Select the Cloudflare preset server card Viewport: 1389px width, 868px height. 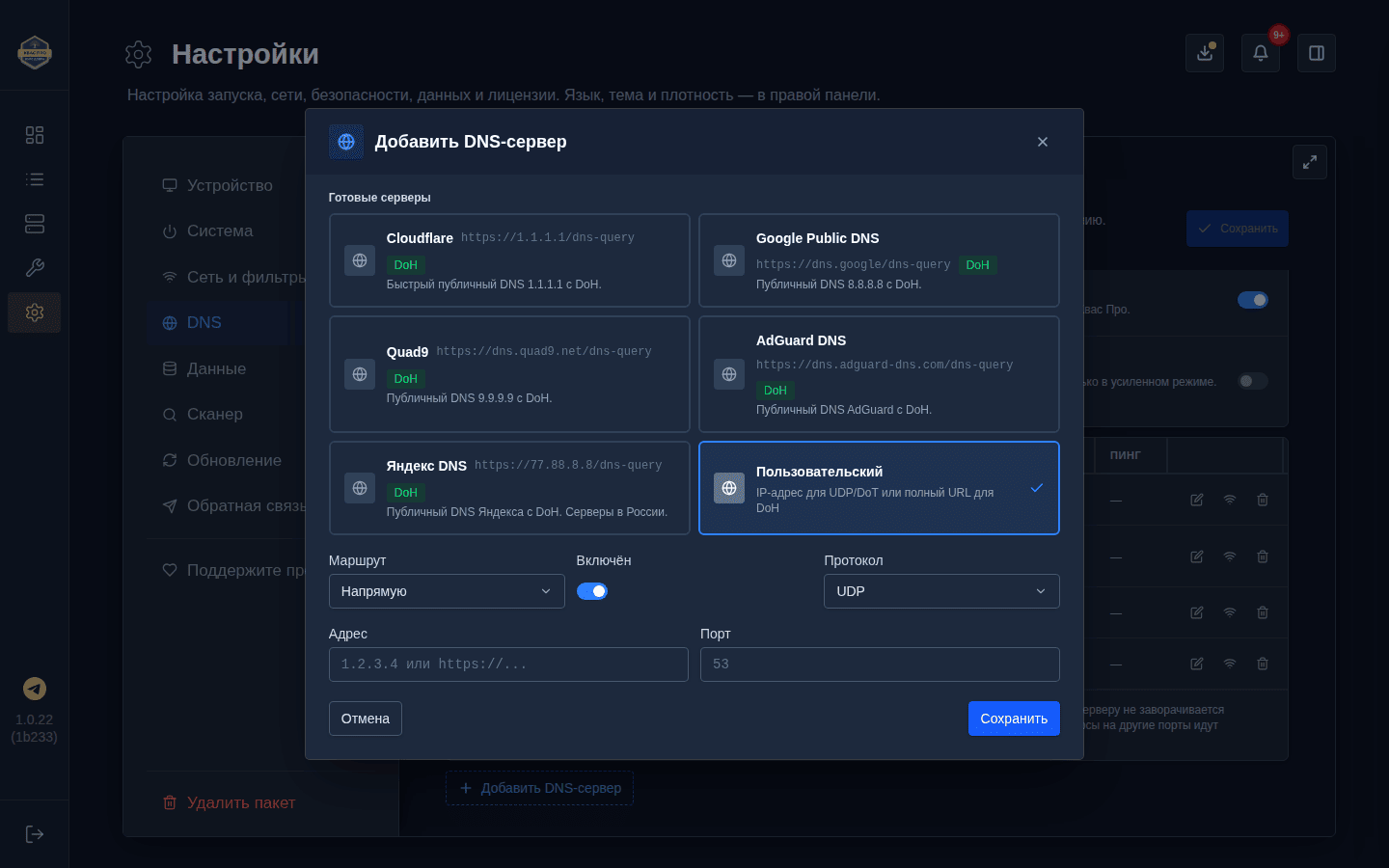[x=509, y=260]
